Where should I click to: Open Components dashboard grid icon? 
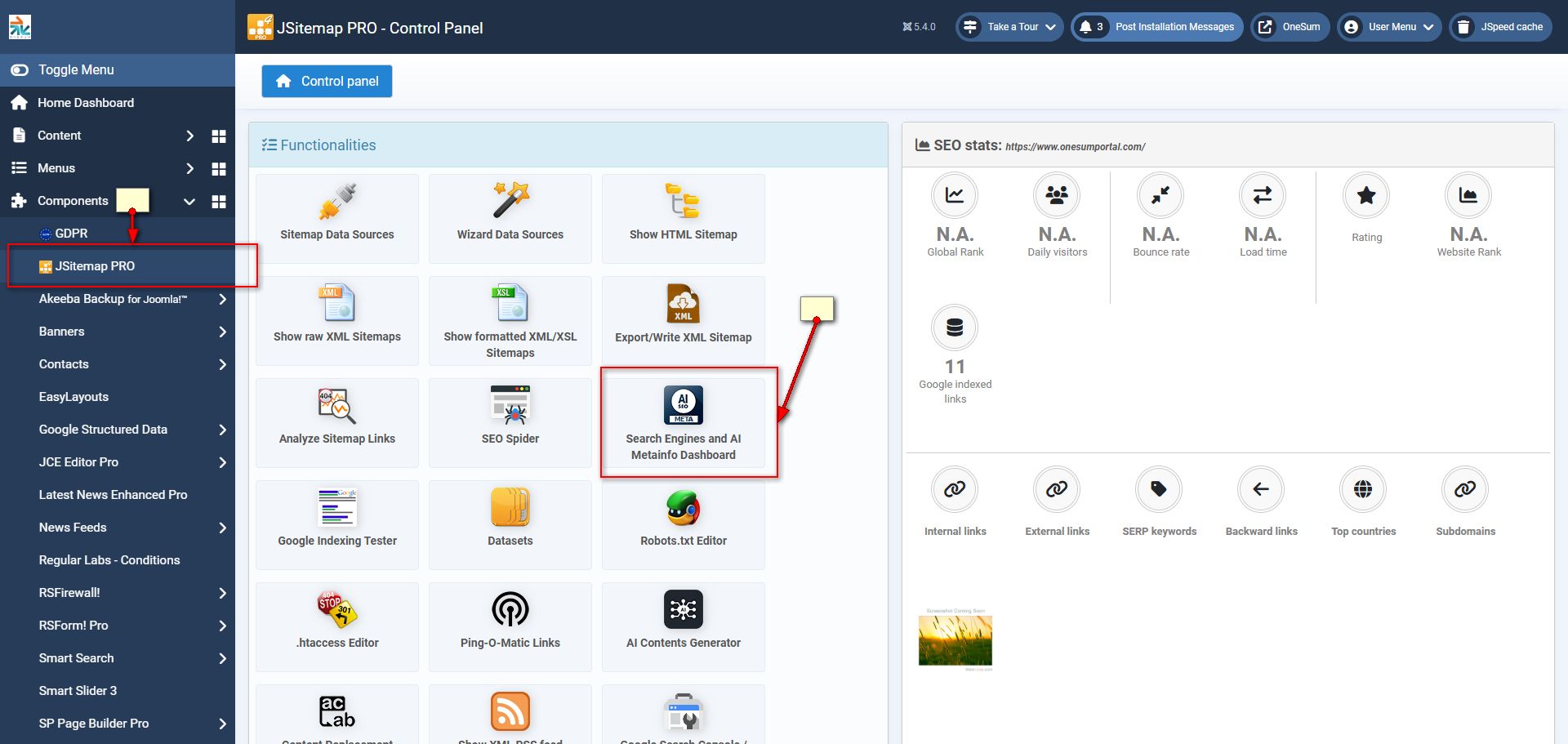(x=219, y=201)
